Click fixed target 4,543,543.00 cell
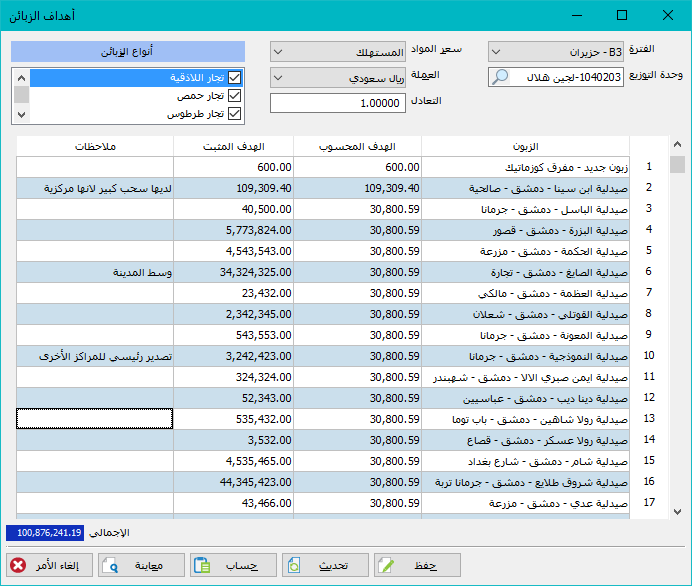This screenshot has height=586, width=692. click(x=233, y=251)
